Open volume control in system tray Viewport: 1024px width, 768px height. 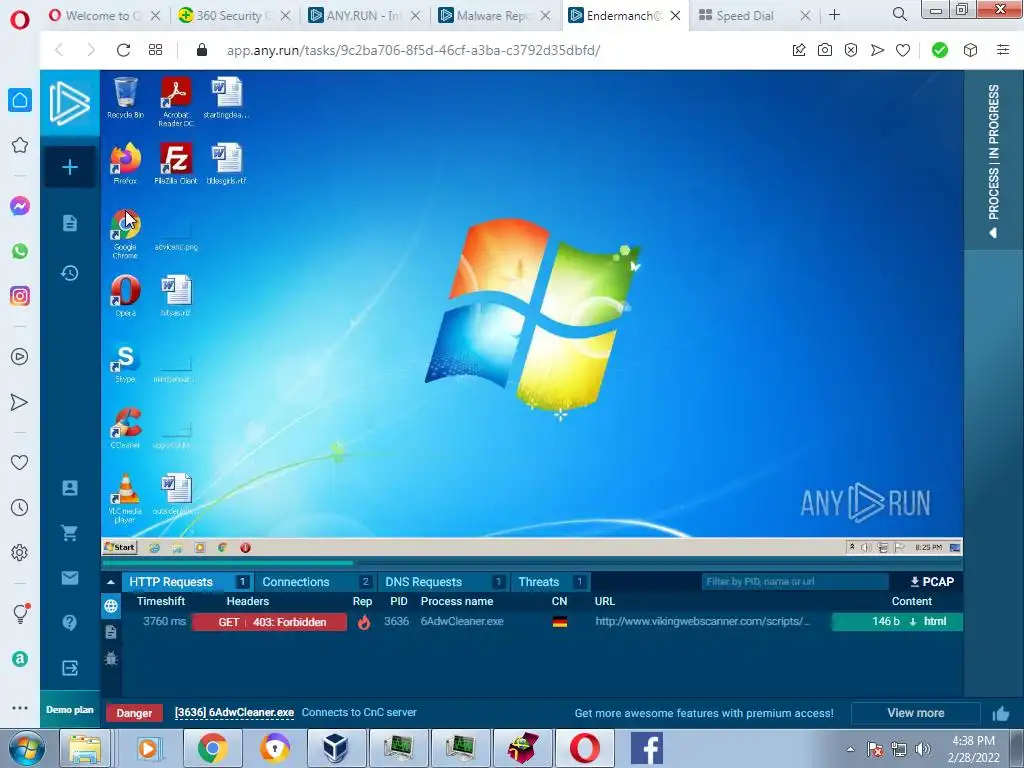tap(923, 749)
